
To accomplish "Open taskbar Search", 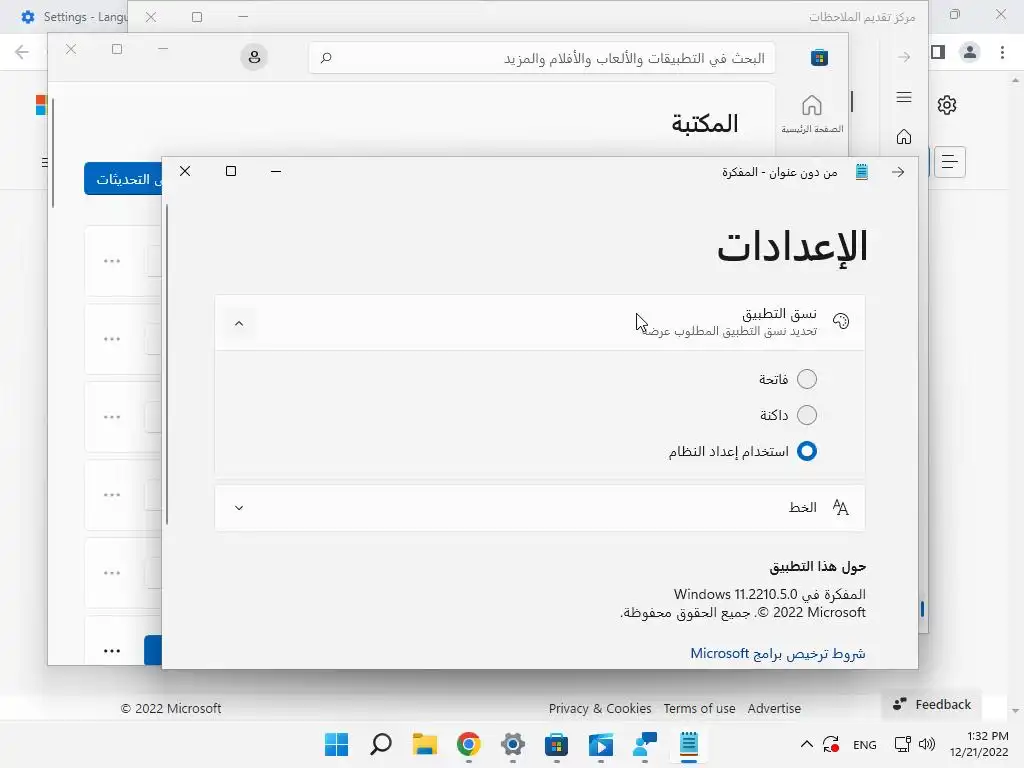I will [381, 744].
